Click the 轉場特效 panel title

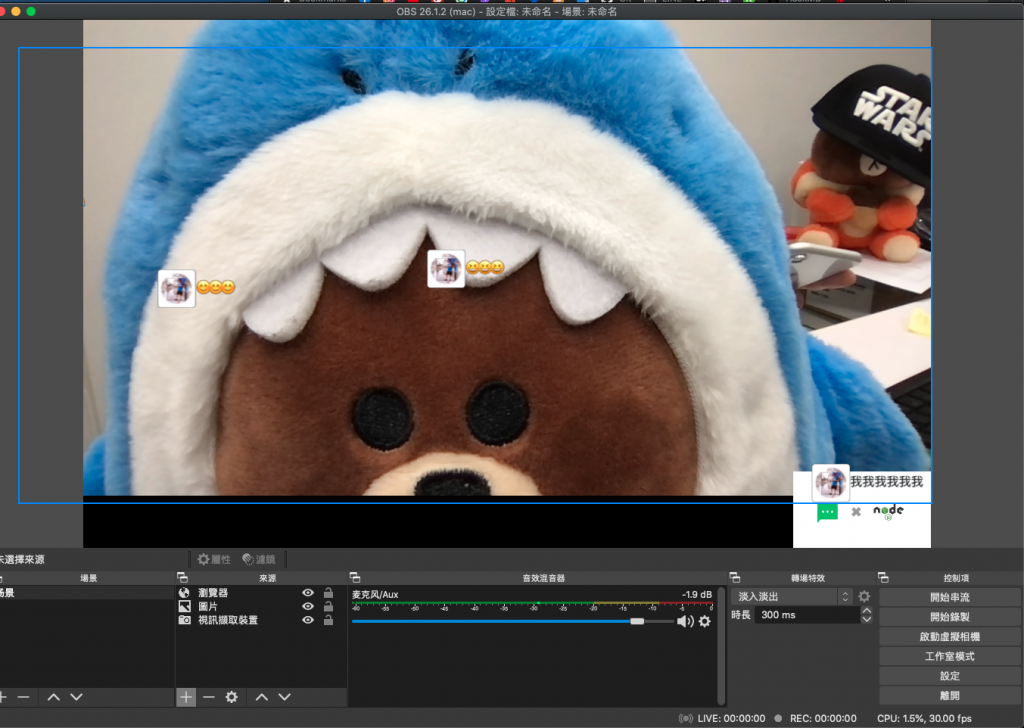tap(808, 578)
